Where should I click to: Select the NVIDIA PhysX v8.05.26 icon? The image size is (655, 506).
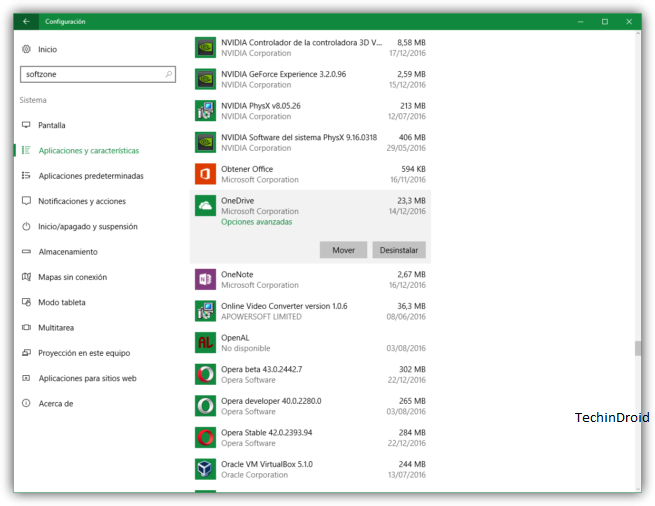[x=205, y=110]
